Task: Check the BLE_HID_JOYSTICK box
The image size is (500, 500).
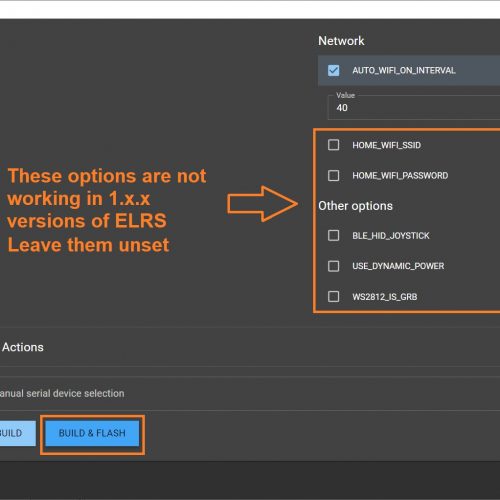Action: 333,235
